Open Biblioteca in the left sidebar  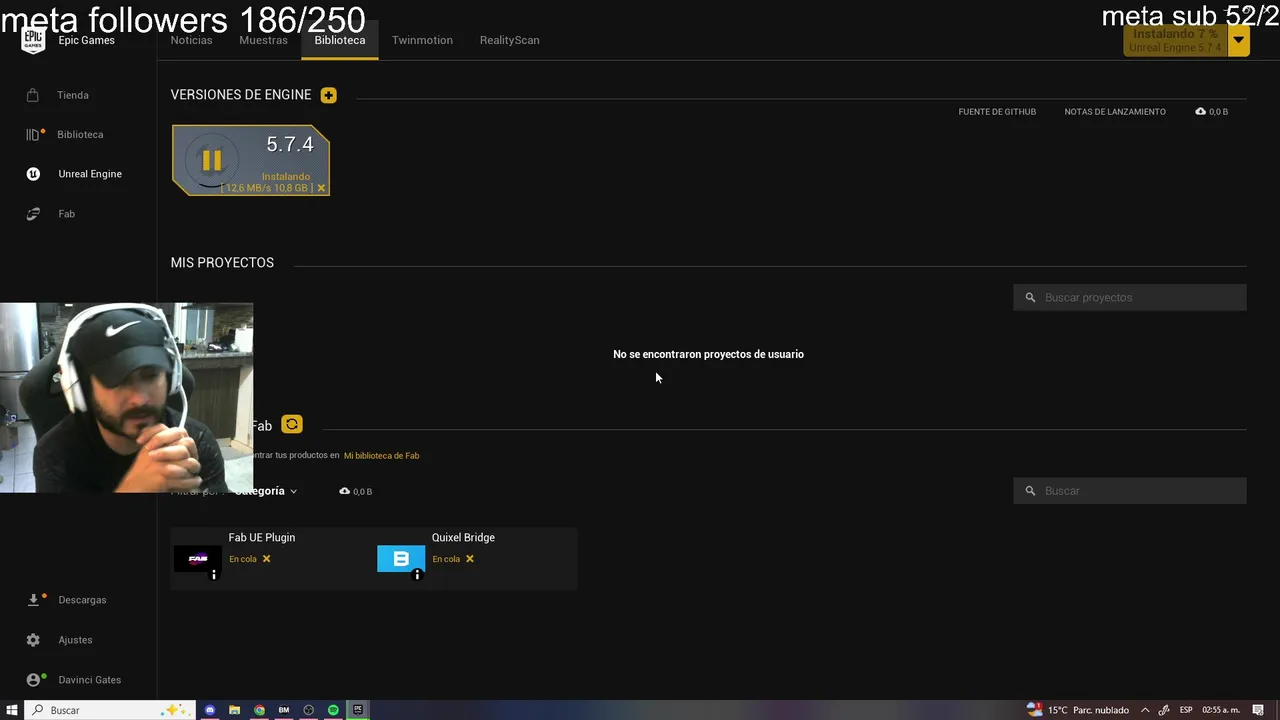(78, 134)
